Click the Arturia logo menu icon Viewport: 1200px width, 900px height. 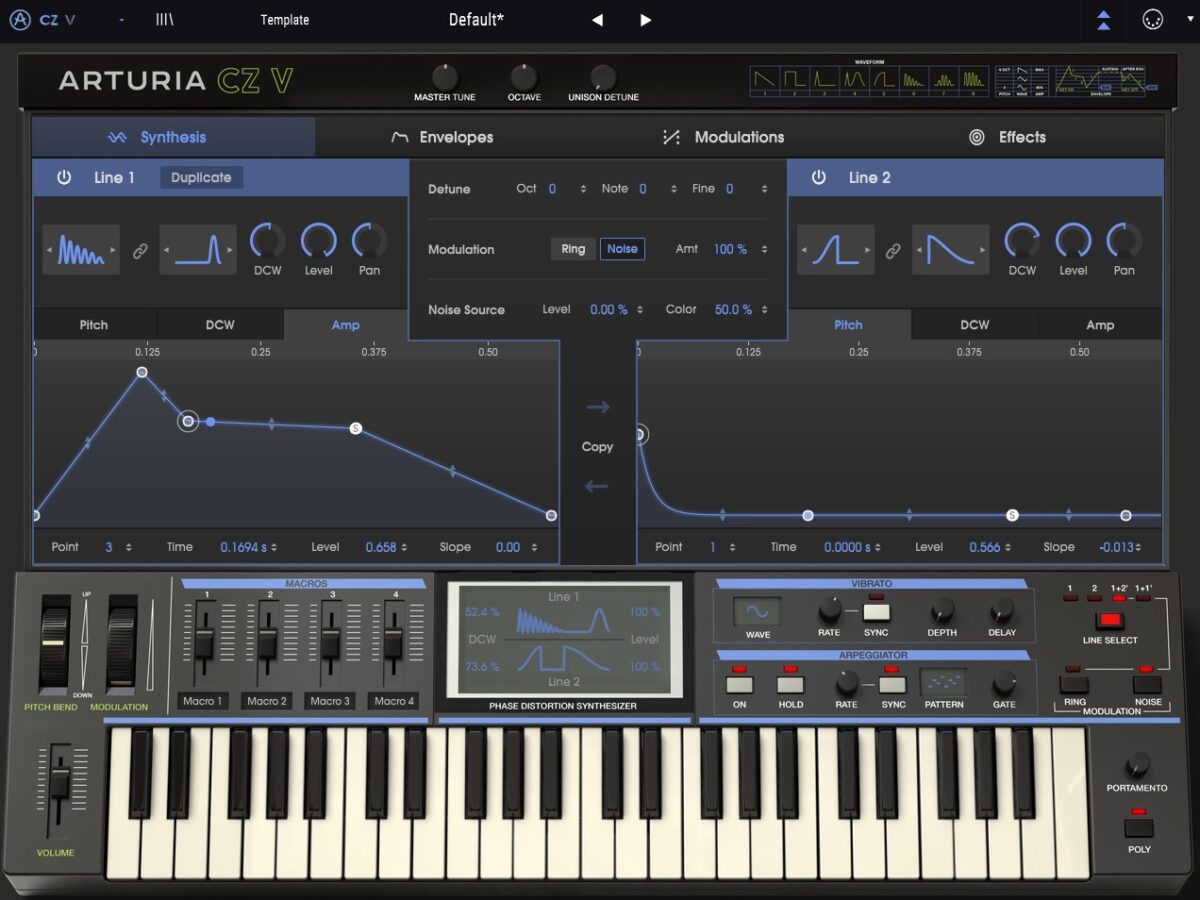click(x=20, y=20)
